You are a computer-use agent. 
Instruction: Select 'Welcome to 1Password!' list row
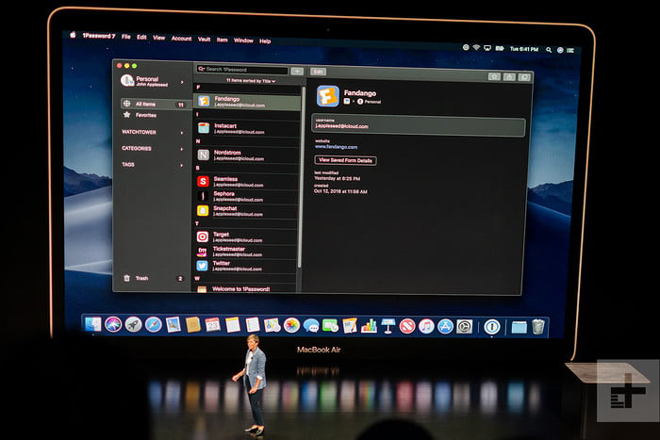pos(246,289)
